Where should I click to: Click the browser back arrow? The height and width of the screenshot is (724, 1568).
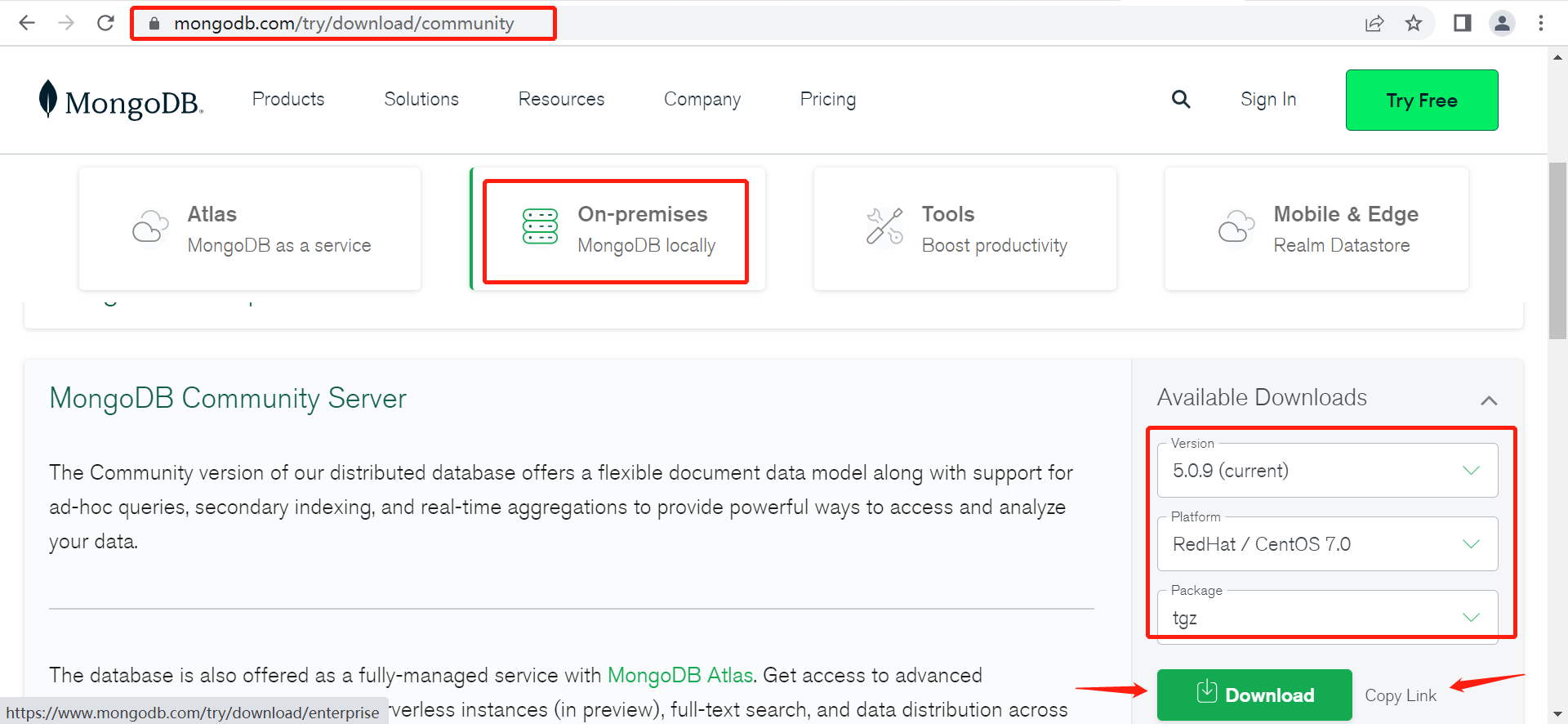(27, 23)
